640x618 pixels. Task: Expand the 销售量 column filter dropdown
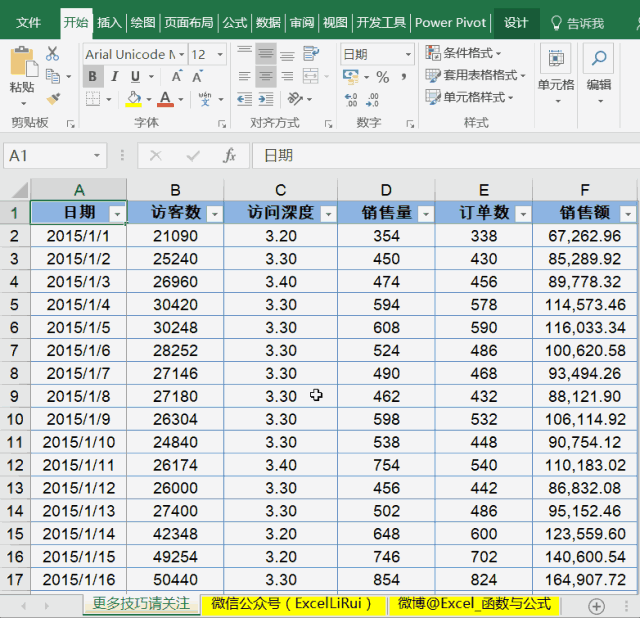tap(425, 214)
